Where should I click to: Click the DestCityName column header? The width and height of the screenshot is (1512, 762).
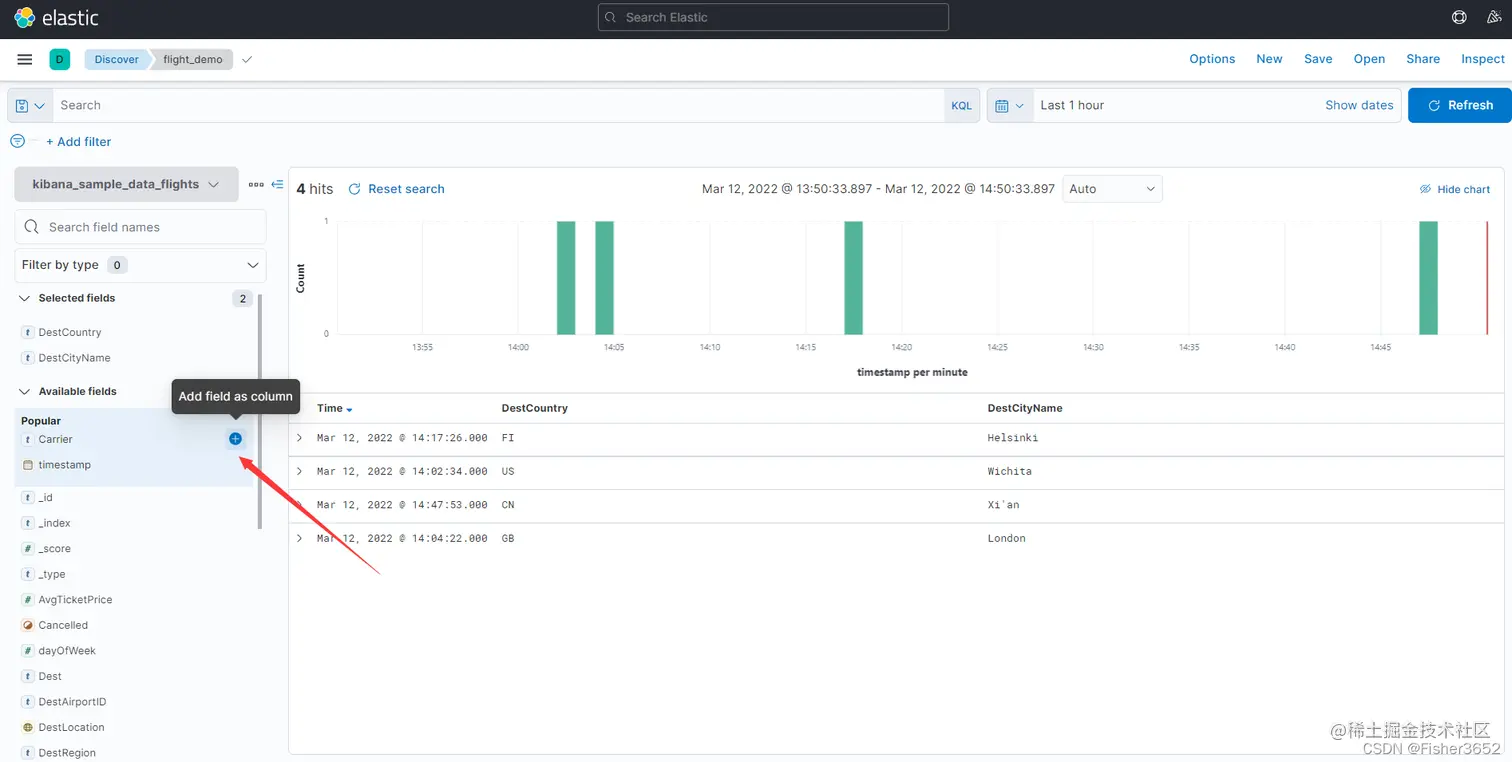tap(1025, 408)
